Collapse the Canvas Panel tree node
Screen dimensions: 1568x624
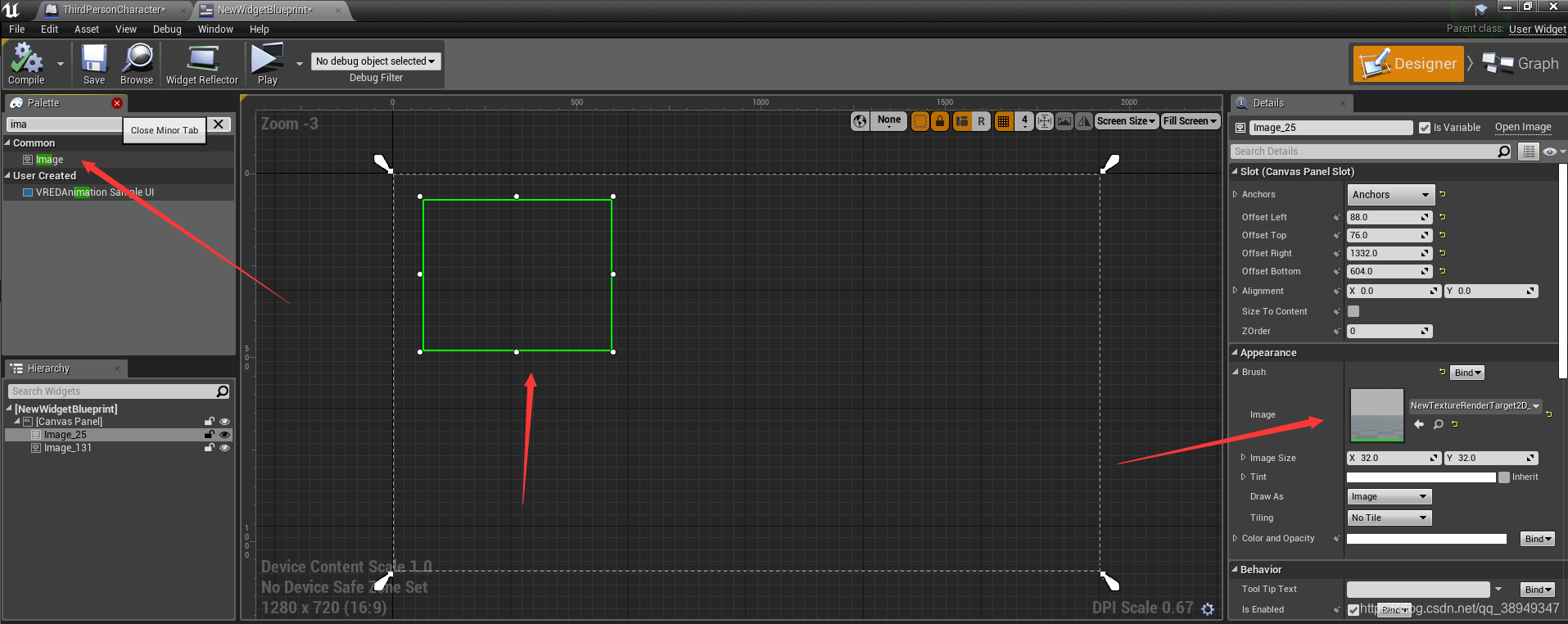17,422
